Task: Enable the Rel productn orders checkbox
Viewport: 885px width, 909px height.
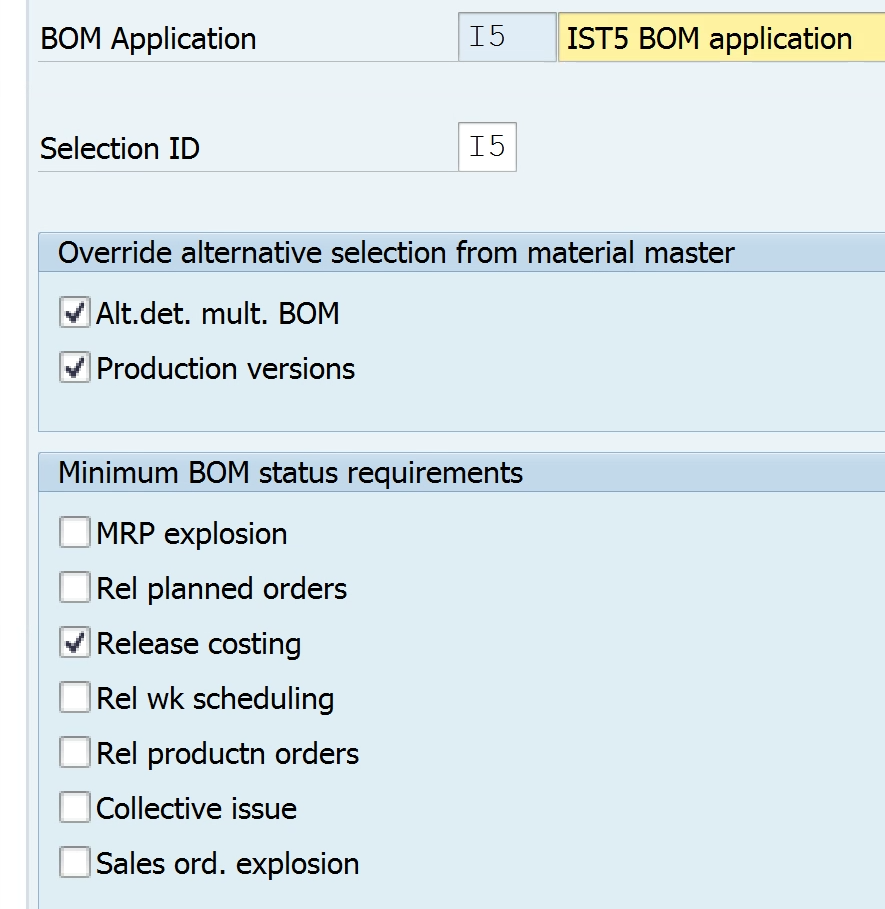Action: (75, 752)
